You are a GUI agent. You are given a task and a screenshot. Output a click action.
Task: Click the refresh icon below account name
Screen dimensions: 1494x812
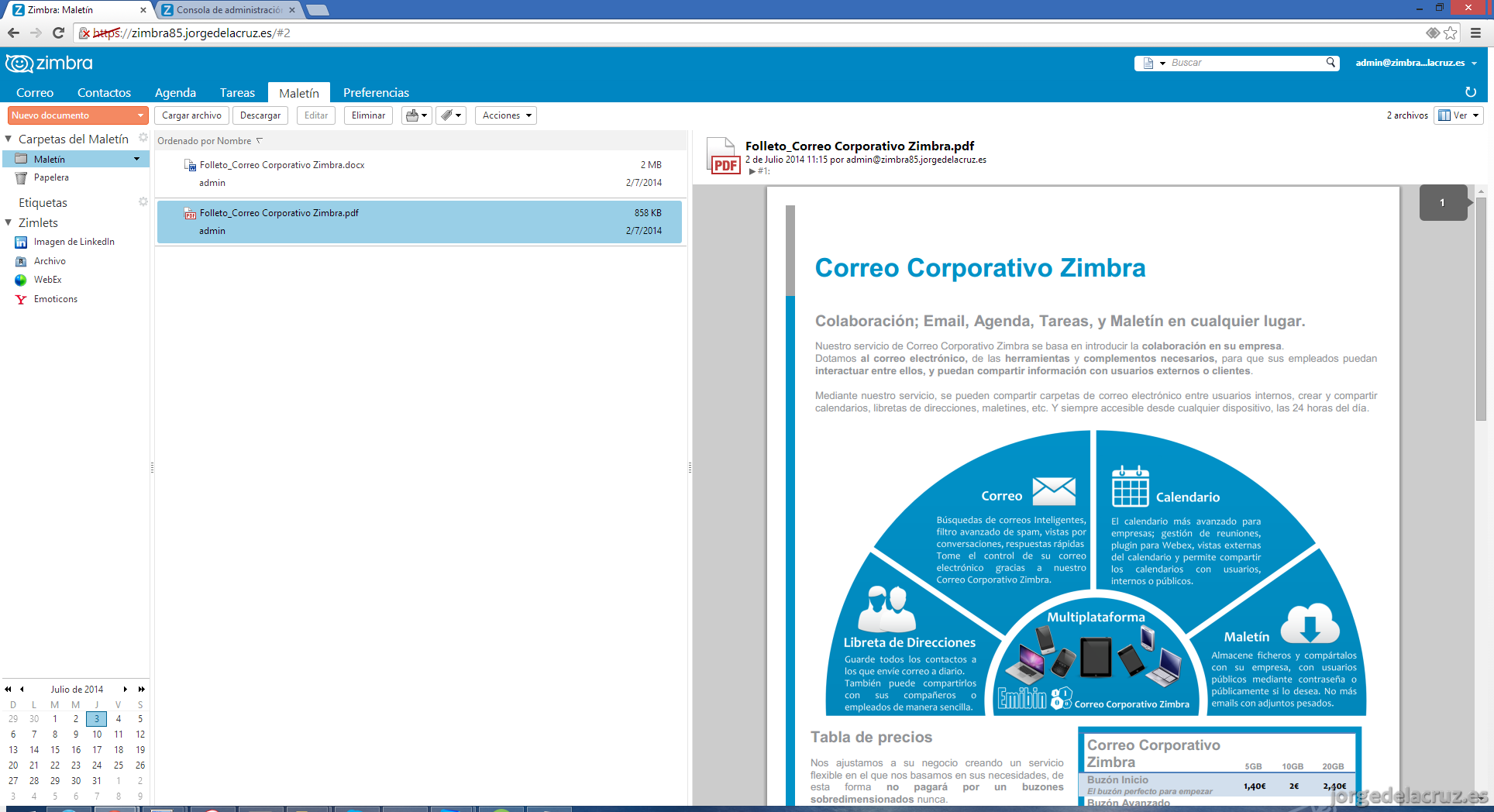point(1471,92)
